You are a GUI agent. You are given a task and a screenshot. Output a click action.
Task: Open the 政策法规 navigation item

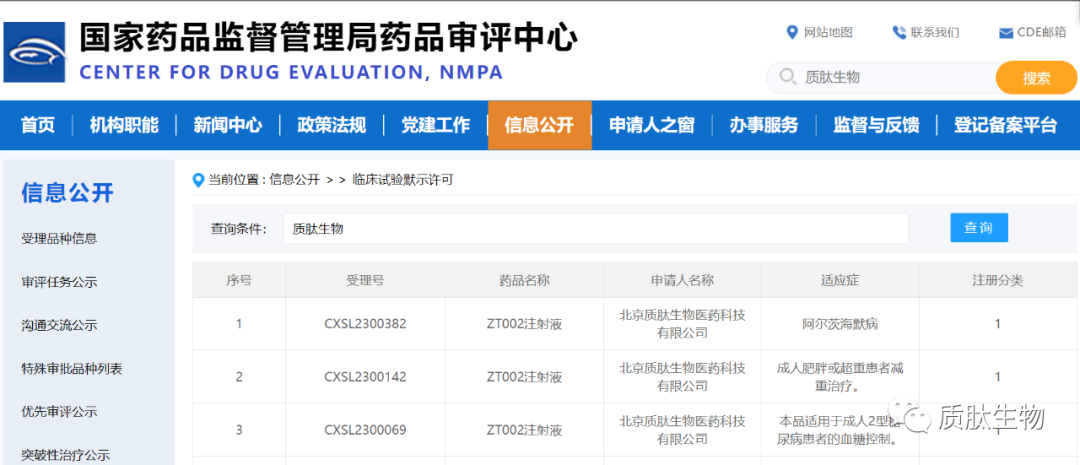tap(331, 125)
